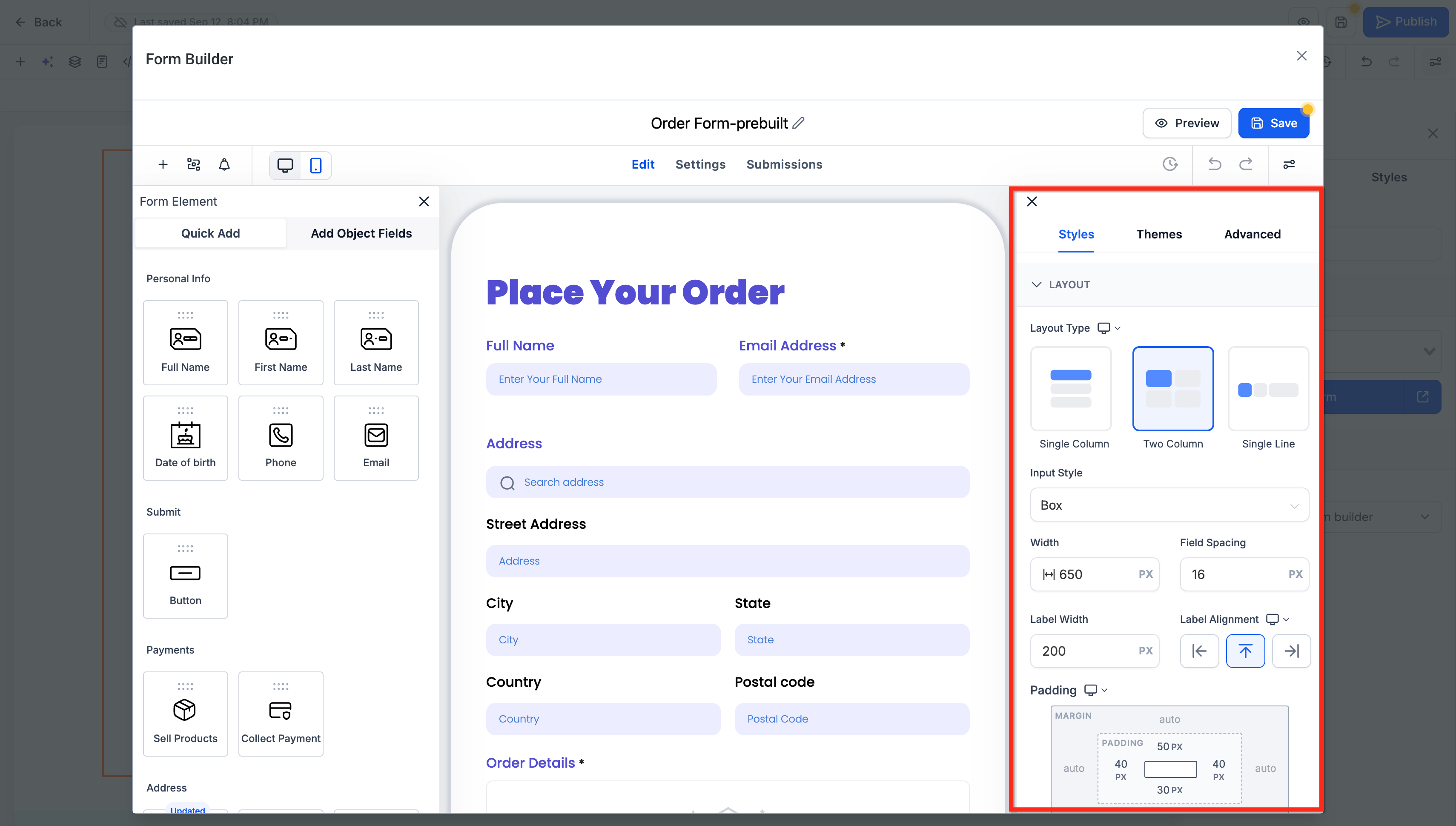Open Label Alignment device dropdown
This screenshot has width=1456, height=826.
tap(1278, 619)
